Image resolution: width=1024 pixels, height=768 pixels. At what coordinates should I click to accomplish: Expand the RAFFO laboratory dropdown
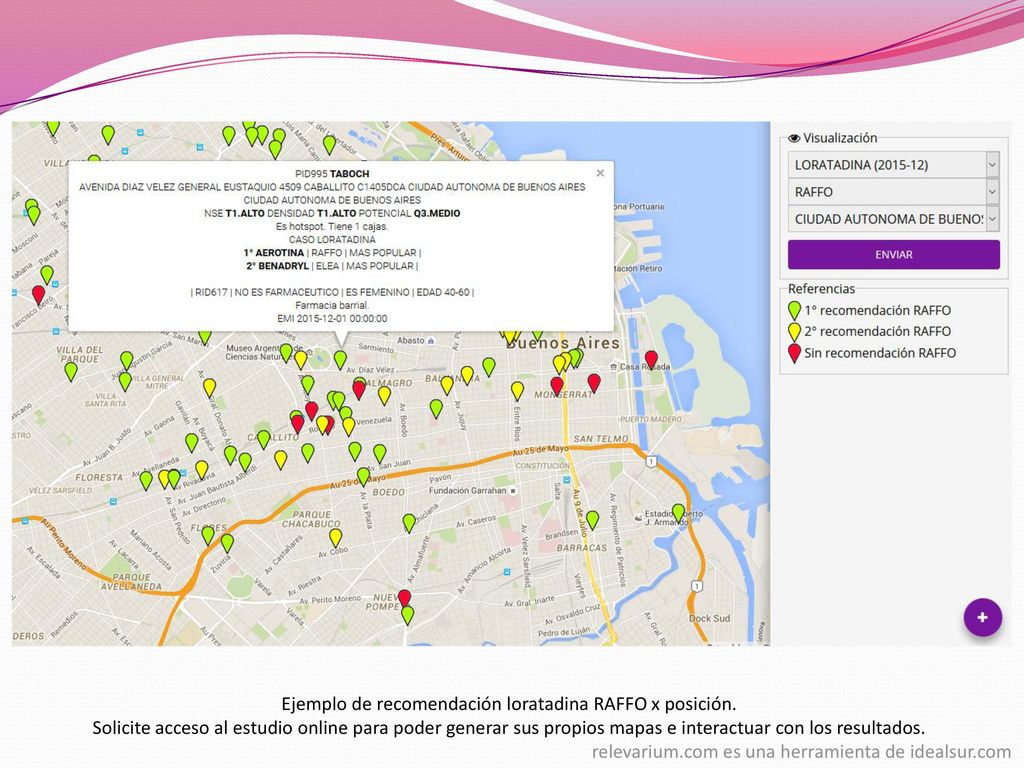(893, 192)
